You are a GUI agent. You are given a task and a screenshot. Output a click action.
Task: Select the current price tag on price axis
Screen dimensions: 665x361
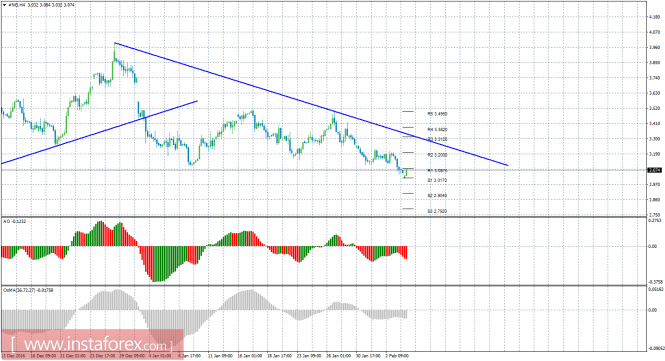point(654,170)
